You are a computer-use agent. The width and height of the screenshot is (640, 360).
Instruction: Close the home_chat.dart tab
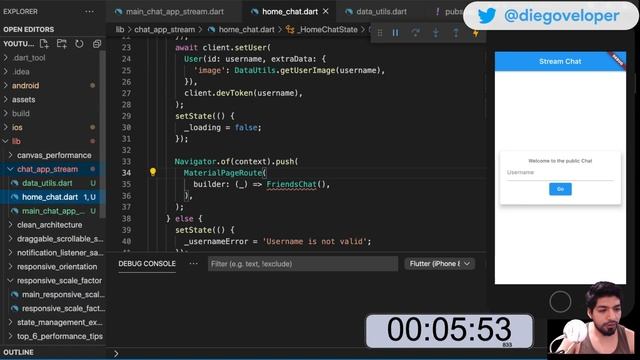(326, 11)
